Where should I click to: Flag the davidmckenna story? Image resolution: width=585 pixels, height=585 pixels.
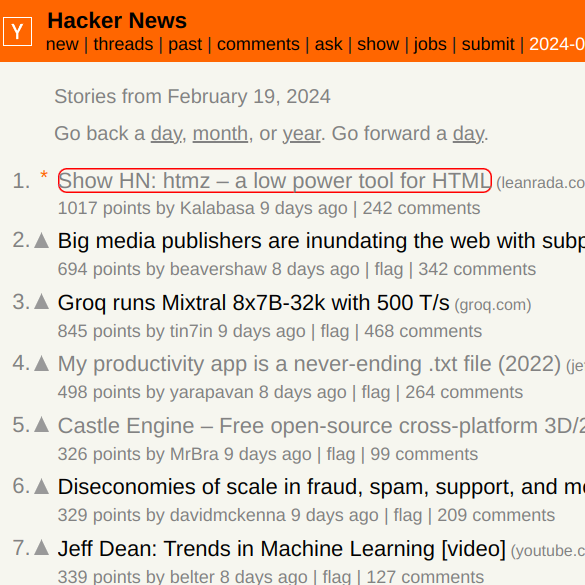(x=408, y=516)
